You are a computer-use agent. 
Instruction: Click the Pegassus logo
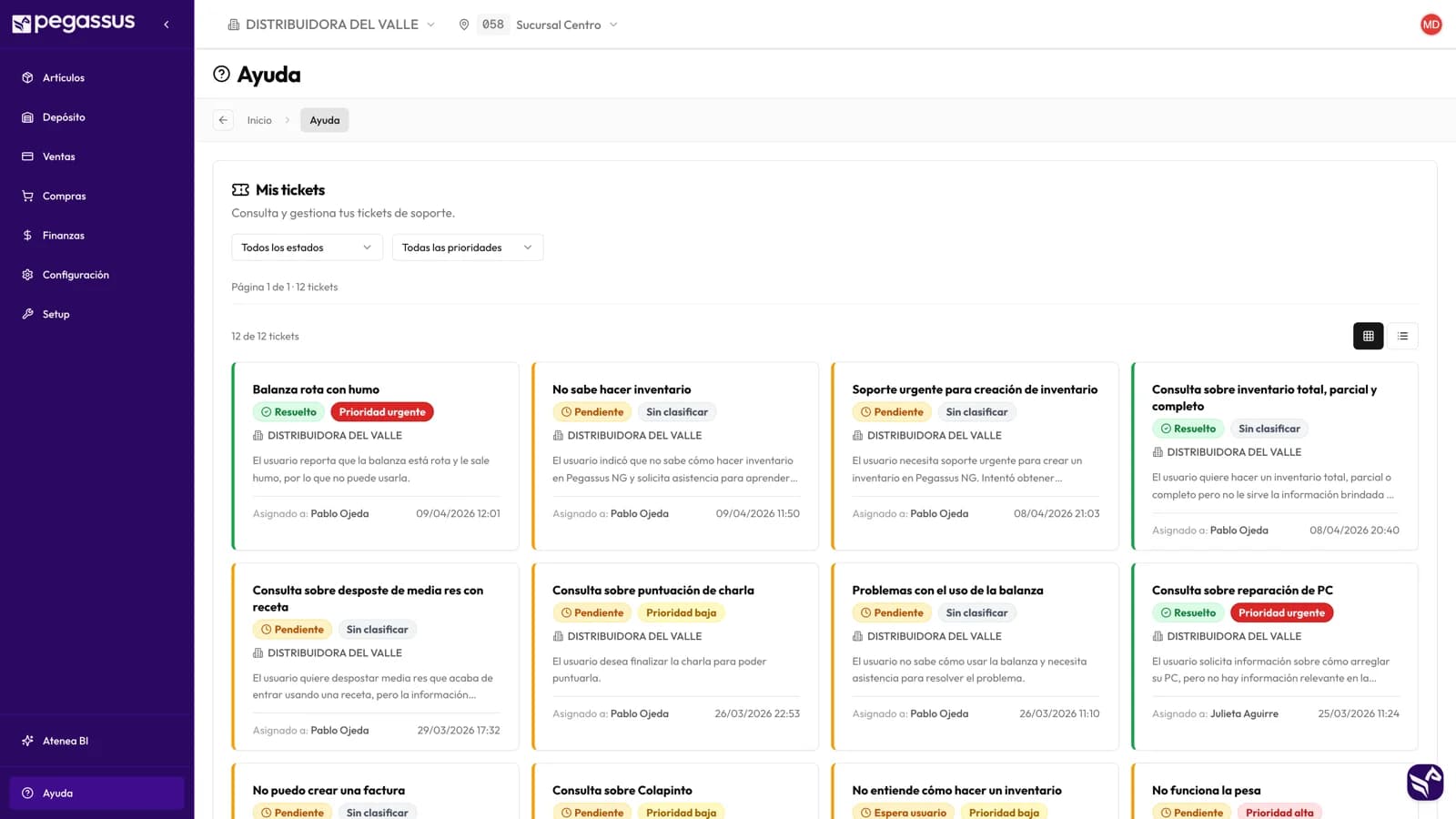coord(74,23)
